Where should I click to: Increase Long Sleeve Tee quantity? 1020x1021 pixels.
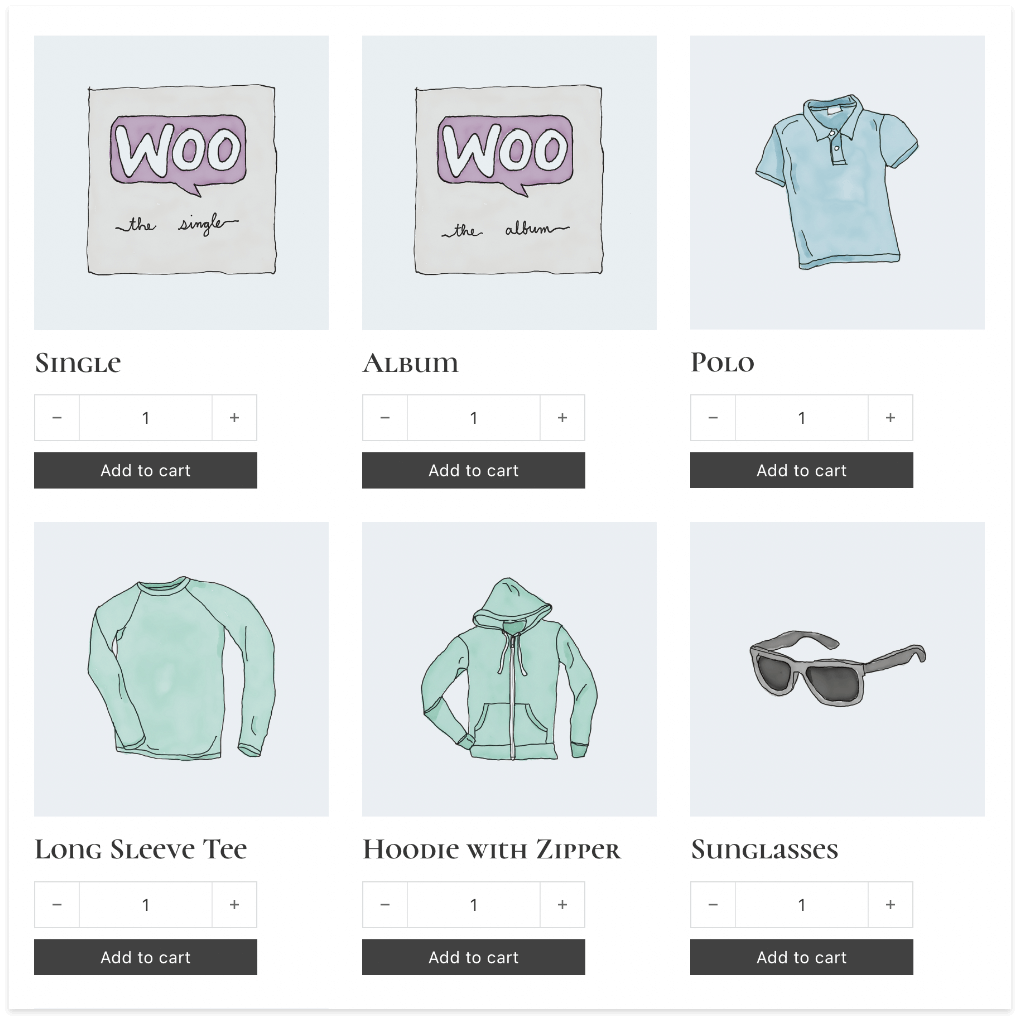pos(234,904)
